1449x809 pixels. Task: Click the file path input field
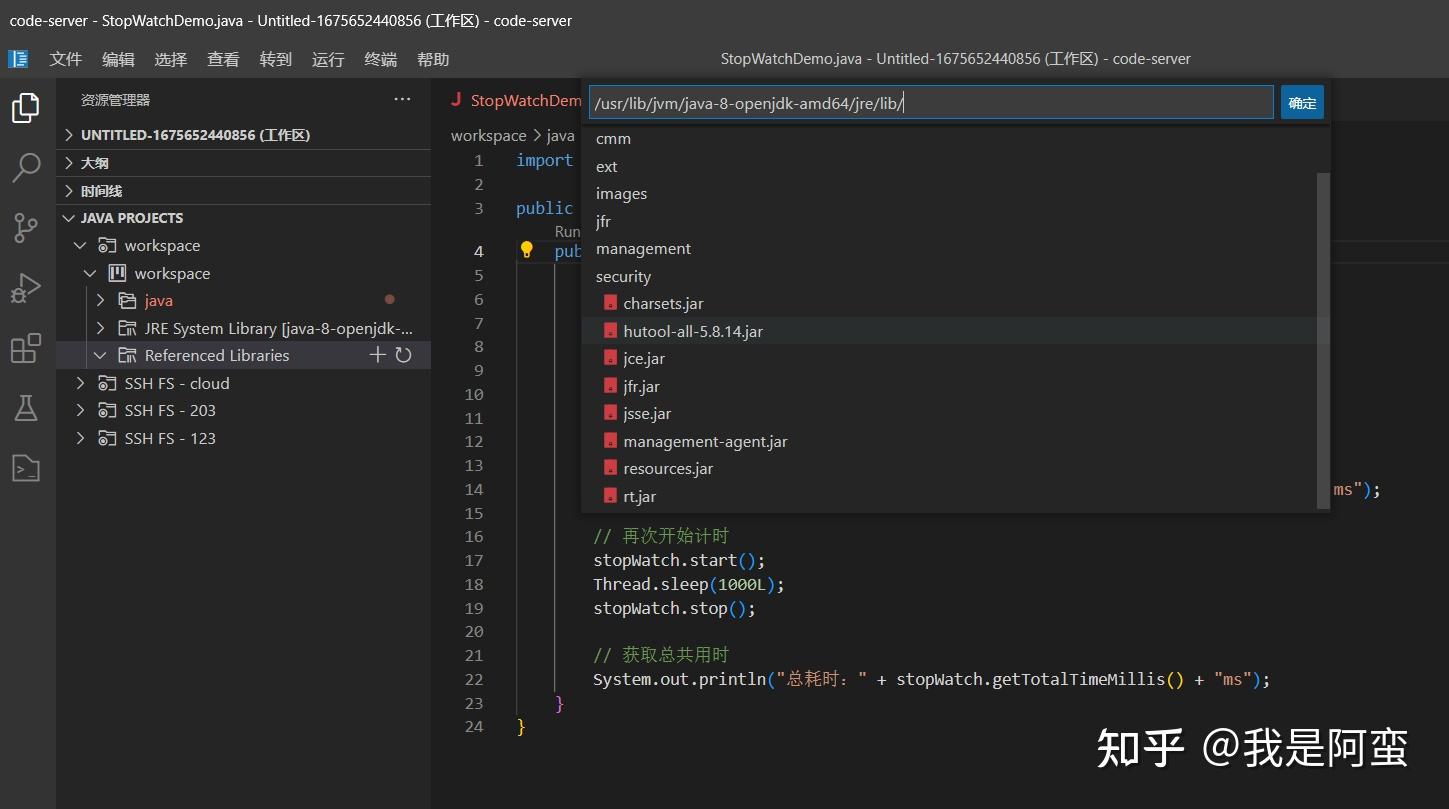coord(930,102)
